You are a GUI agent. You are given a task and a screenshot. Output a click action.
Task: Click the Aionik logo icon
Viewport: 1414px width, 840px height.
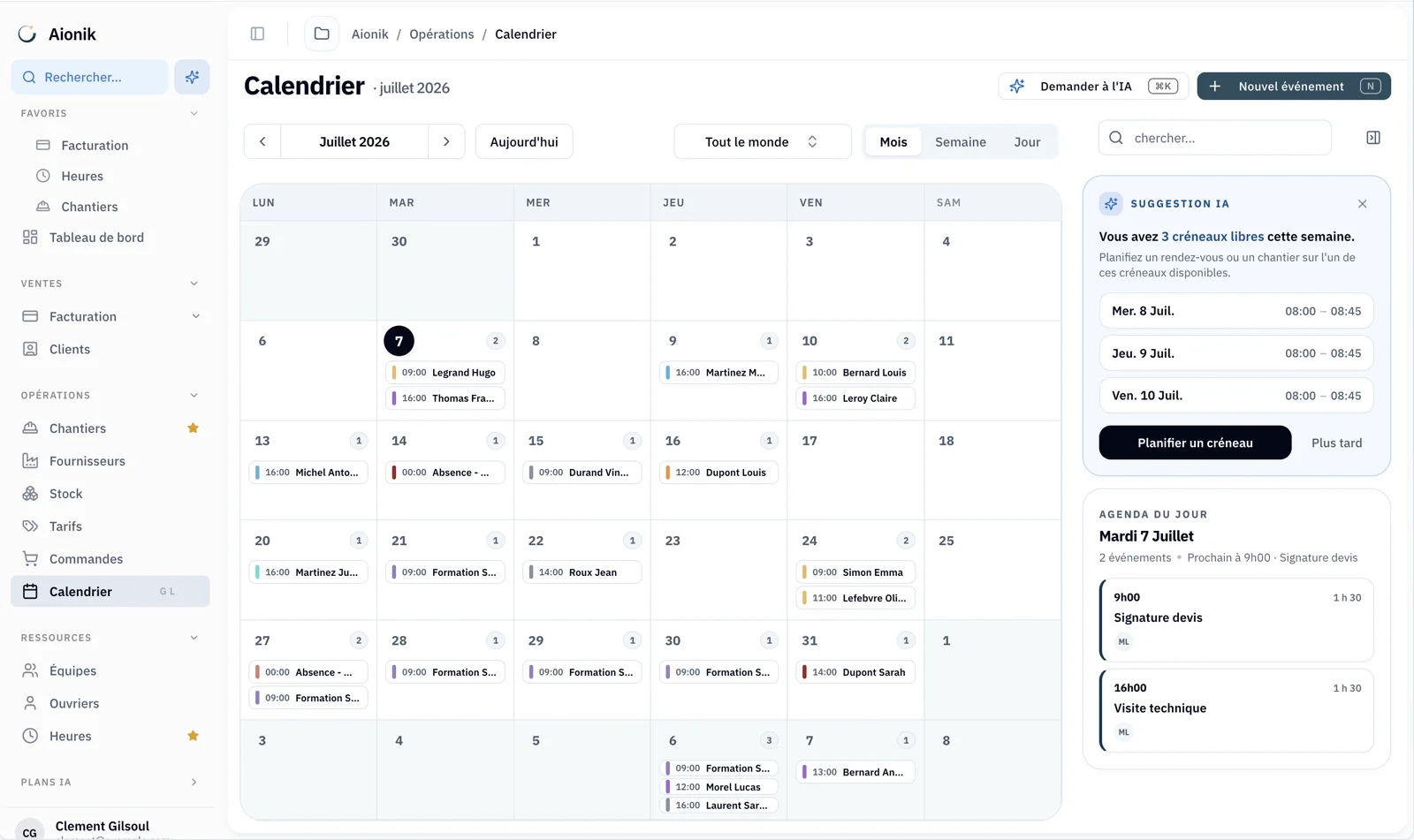[x=27, y=34]
